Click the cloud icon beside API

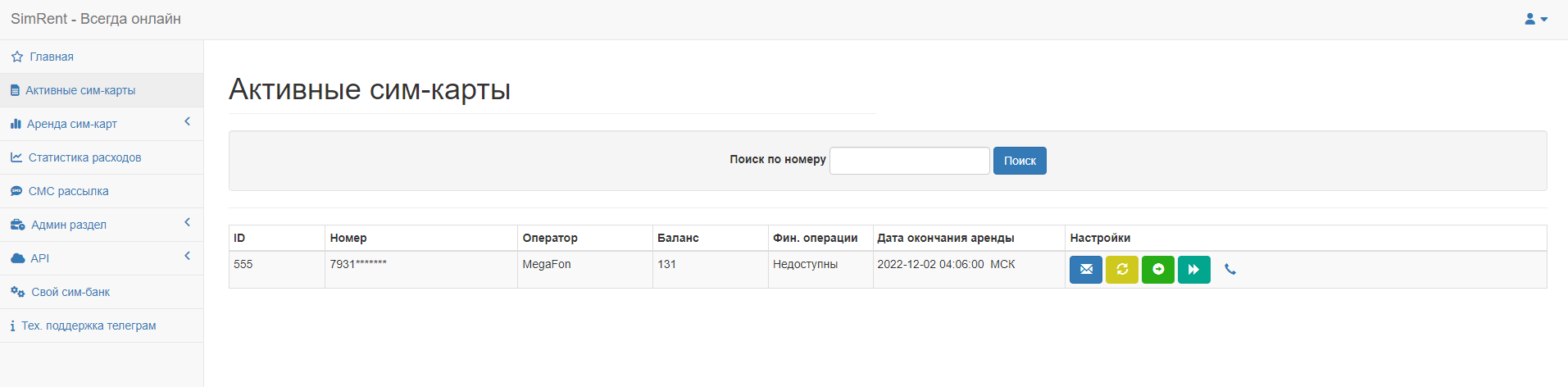[x=18, y=258]
